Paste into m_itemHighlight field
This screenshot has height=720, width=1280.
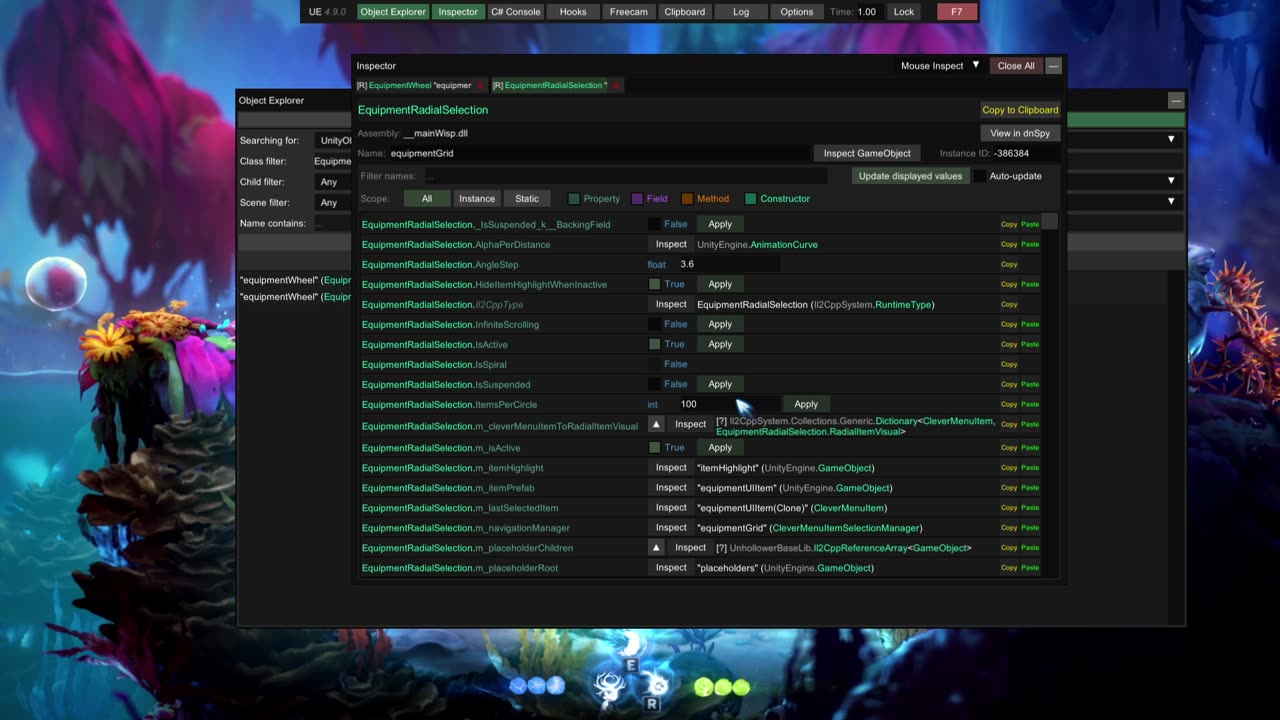click(1030, 468)
